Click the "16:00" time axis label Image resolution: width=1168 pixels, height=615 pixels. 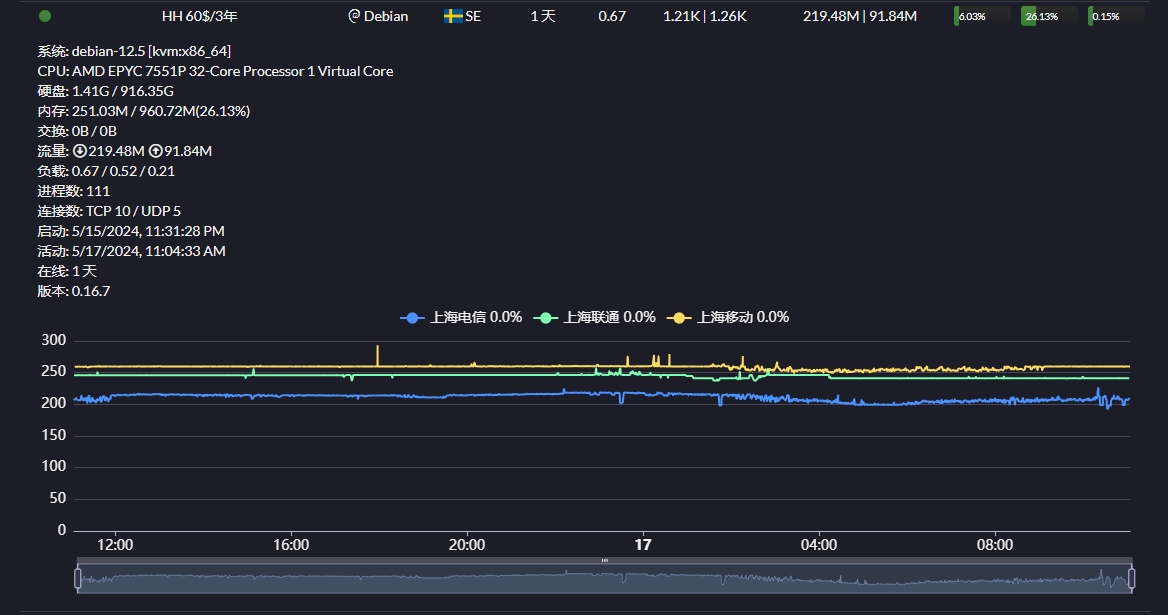(291, 545)
